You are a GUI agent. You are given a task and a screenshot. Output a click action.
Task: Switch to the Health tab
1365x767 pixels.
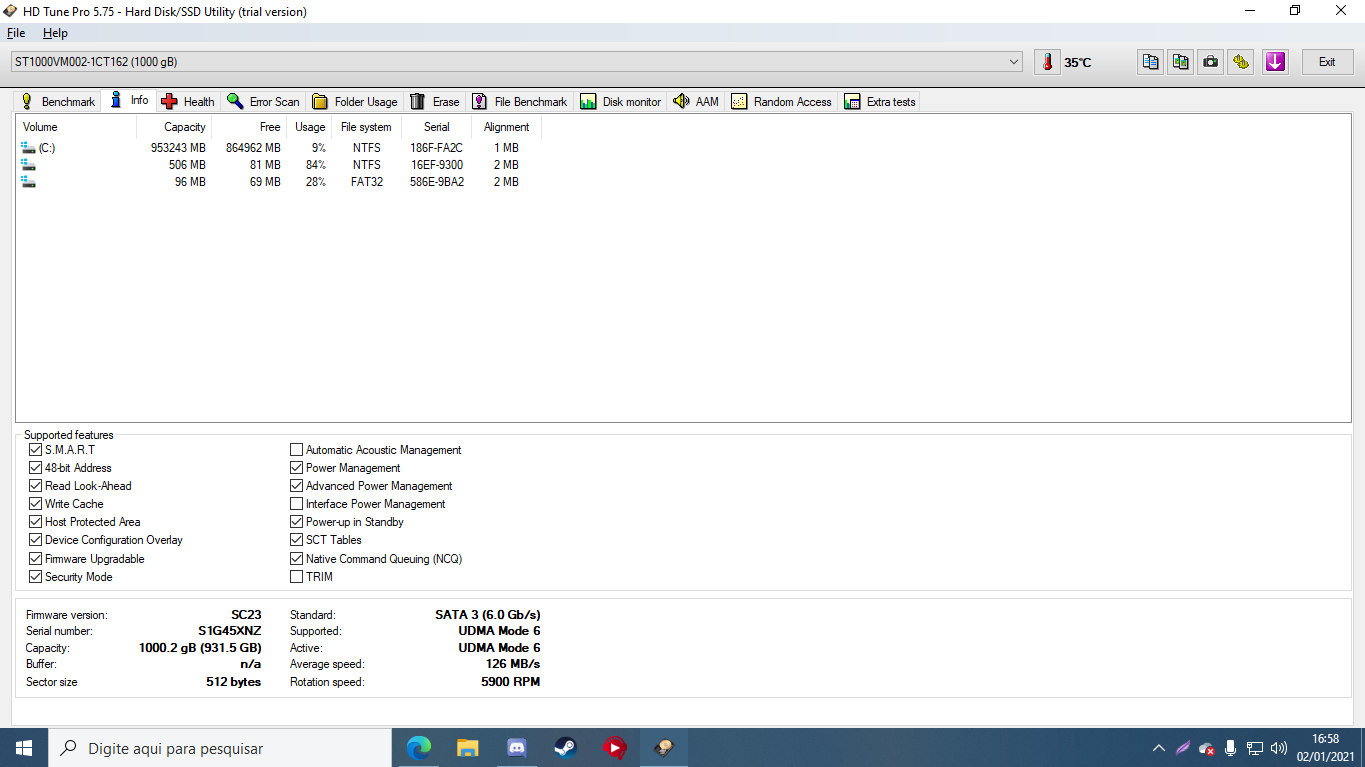pos(188,102)
